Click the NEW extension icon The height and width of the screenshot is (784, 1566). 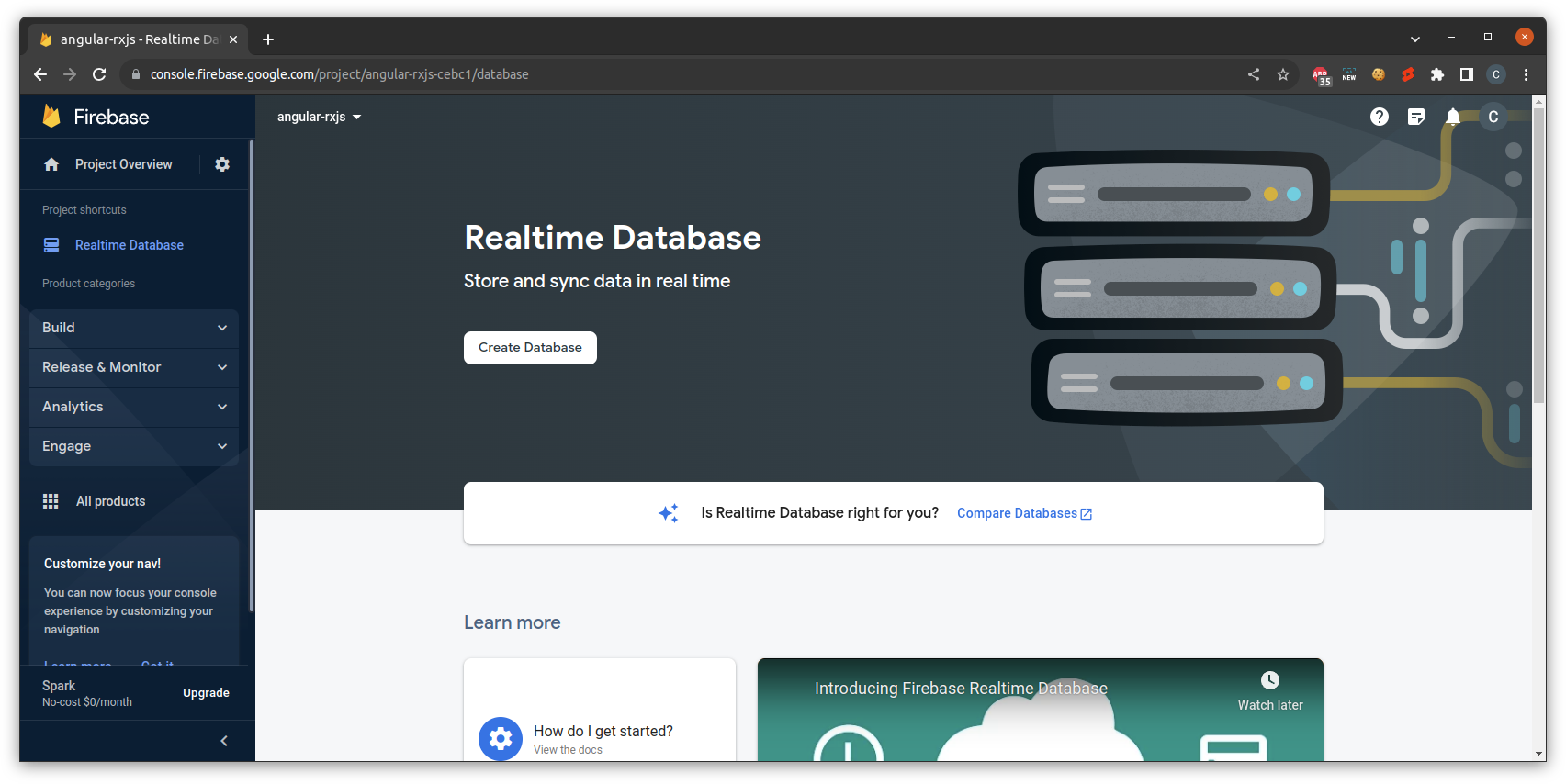(x=1349, y=74)
